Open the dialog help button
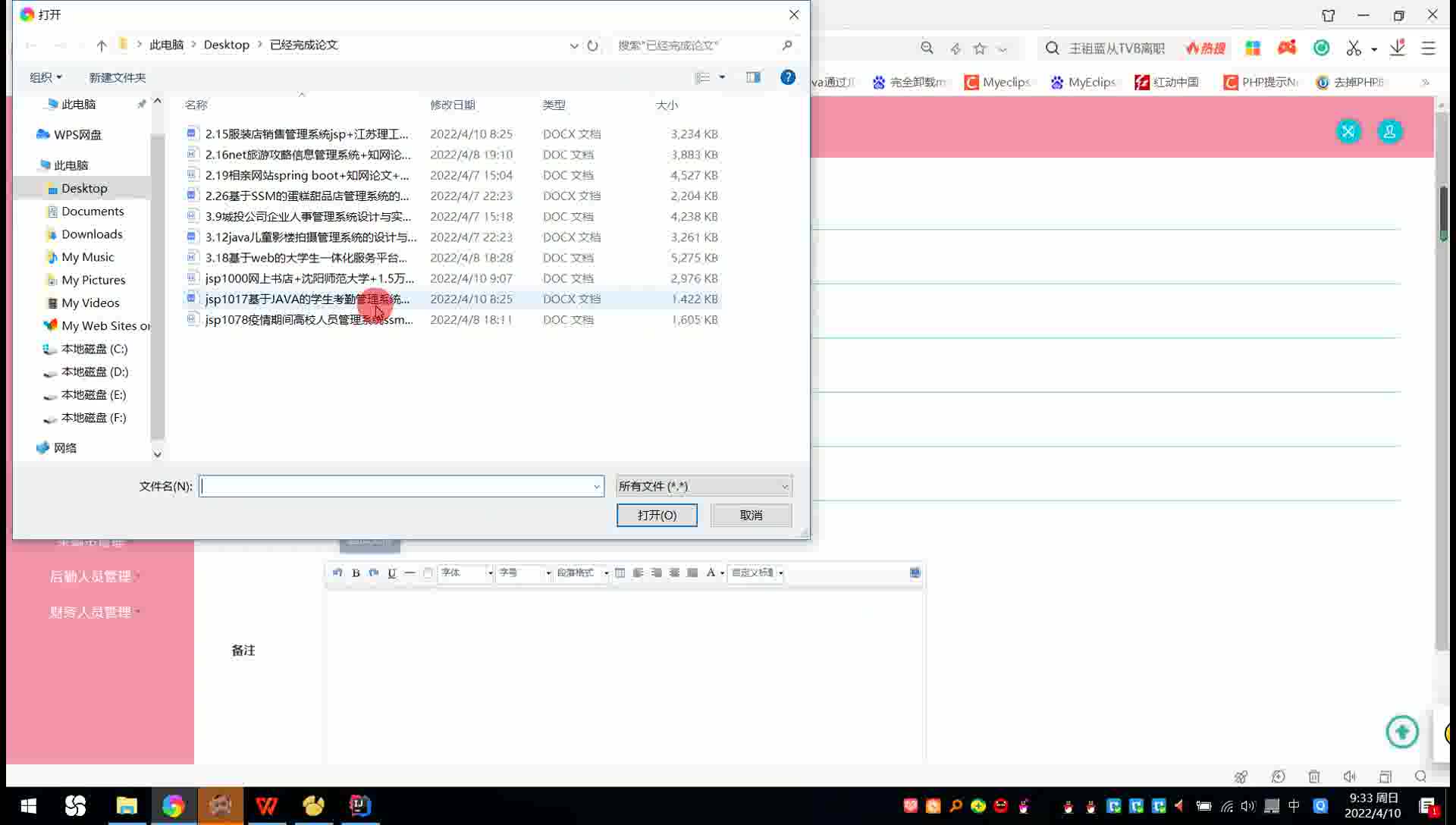Screen dimensions: 1456x825 788,77
